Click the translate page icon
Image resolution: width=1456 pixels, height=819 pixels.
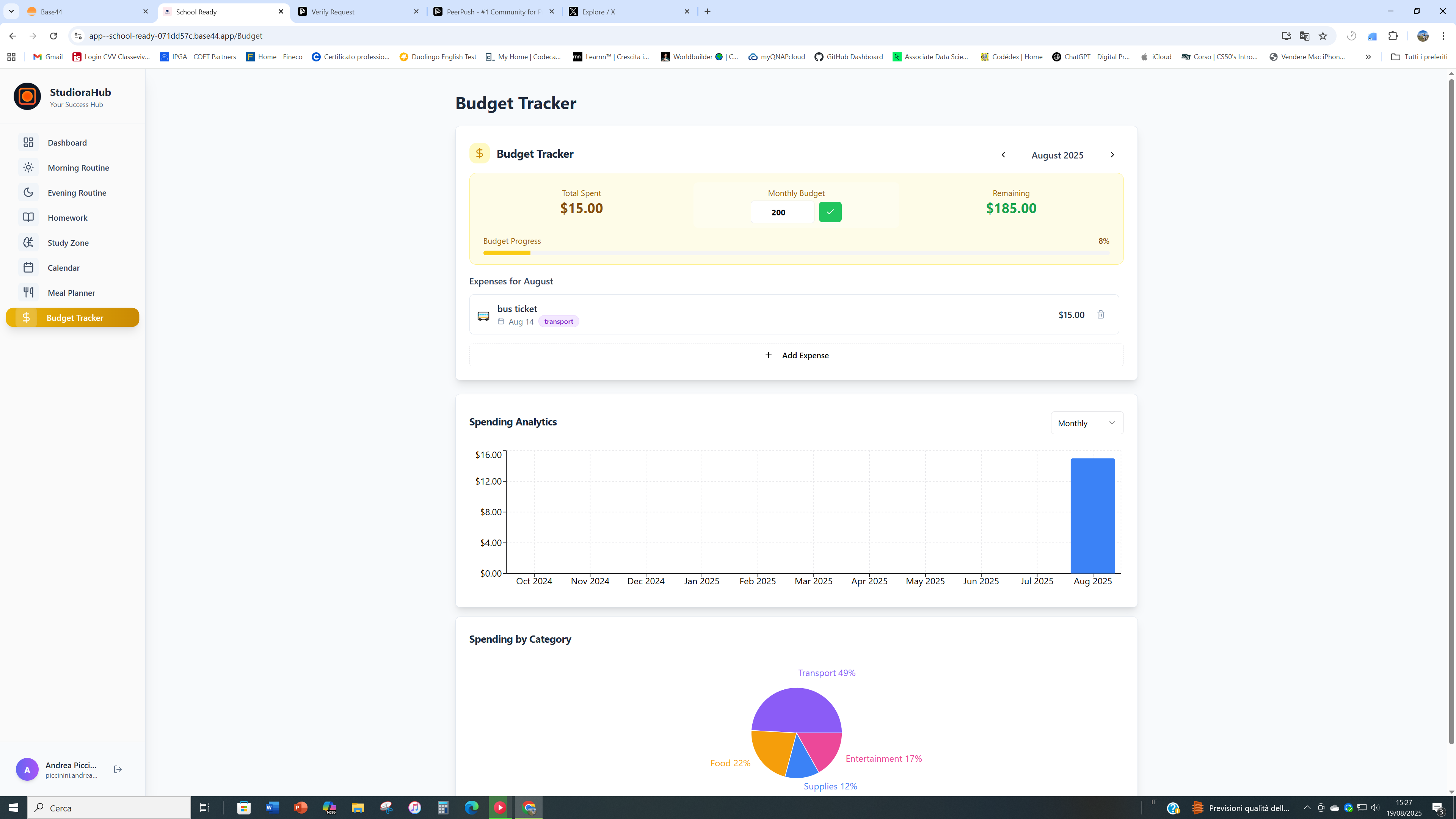[x=1304, y=36]
